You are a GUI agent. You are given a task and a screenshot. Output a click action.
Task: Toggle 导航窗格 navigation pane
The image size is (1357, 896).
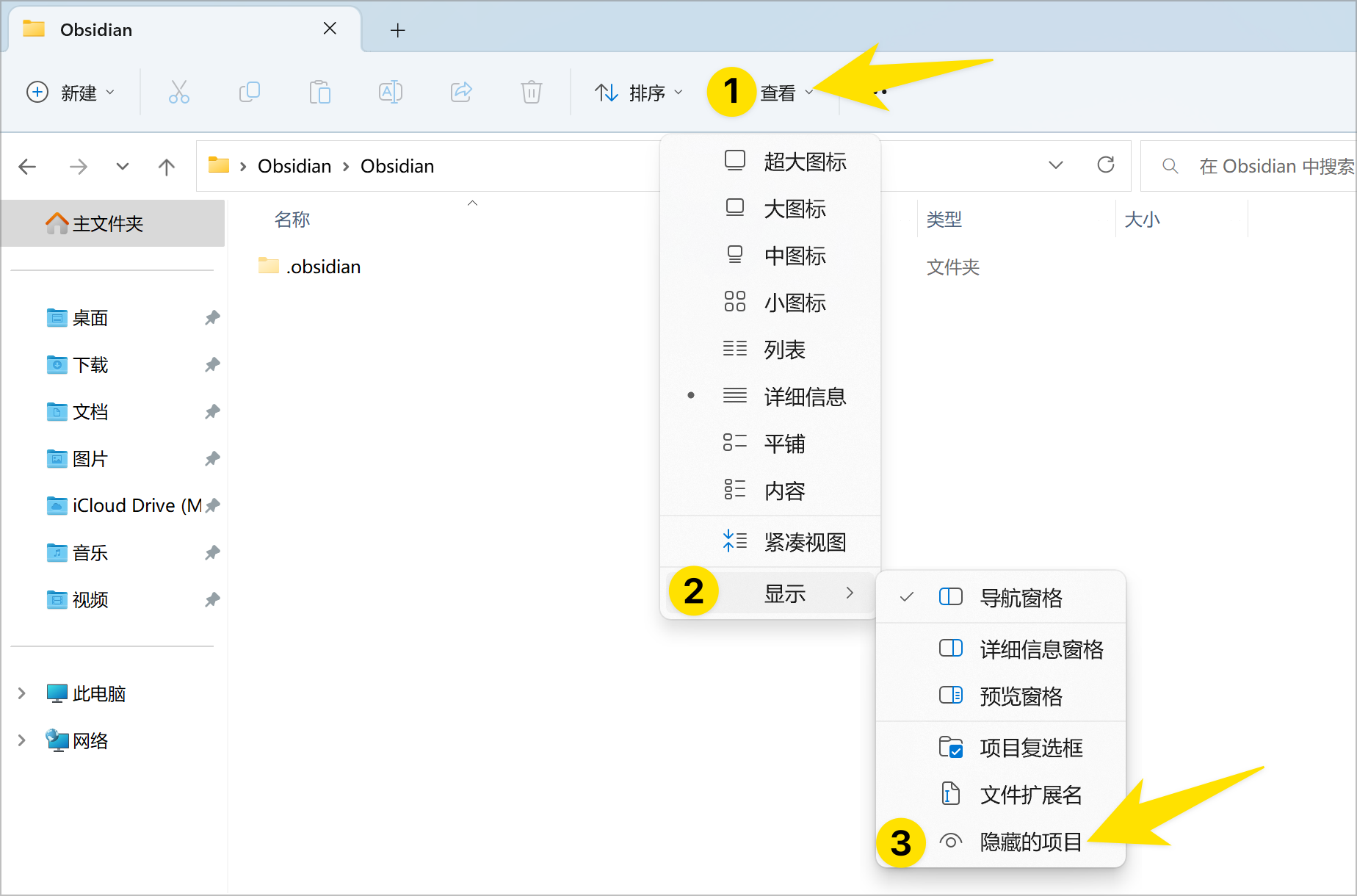coord(1001,598)
